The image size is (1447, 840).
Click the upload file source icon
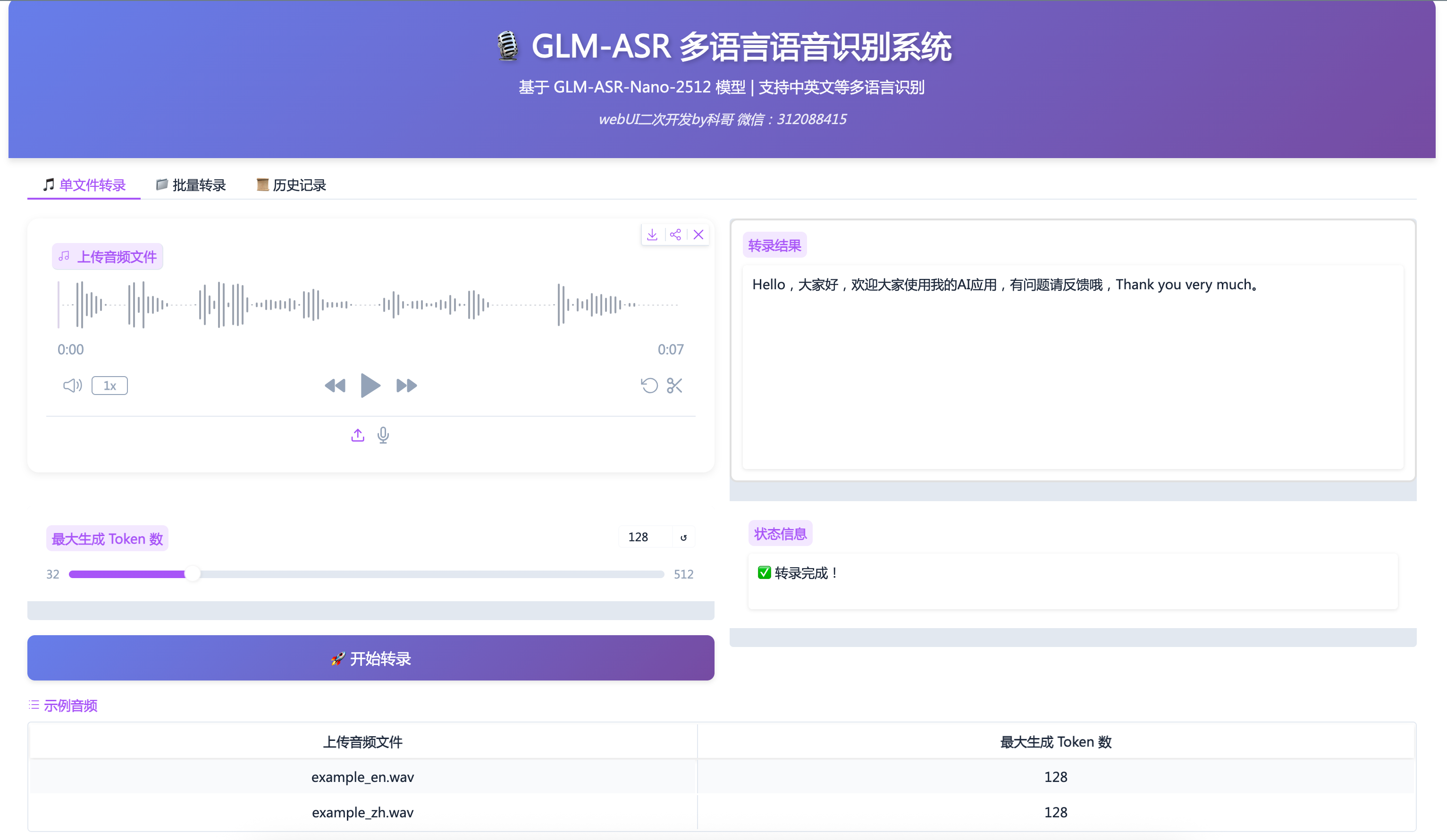point(358,435)
